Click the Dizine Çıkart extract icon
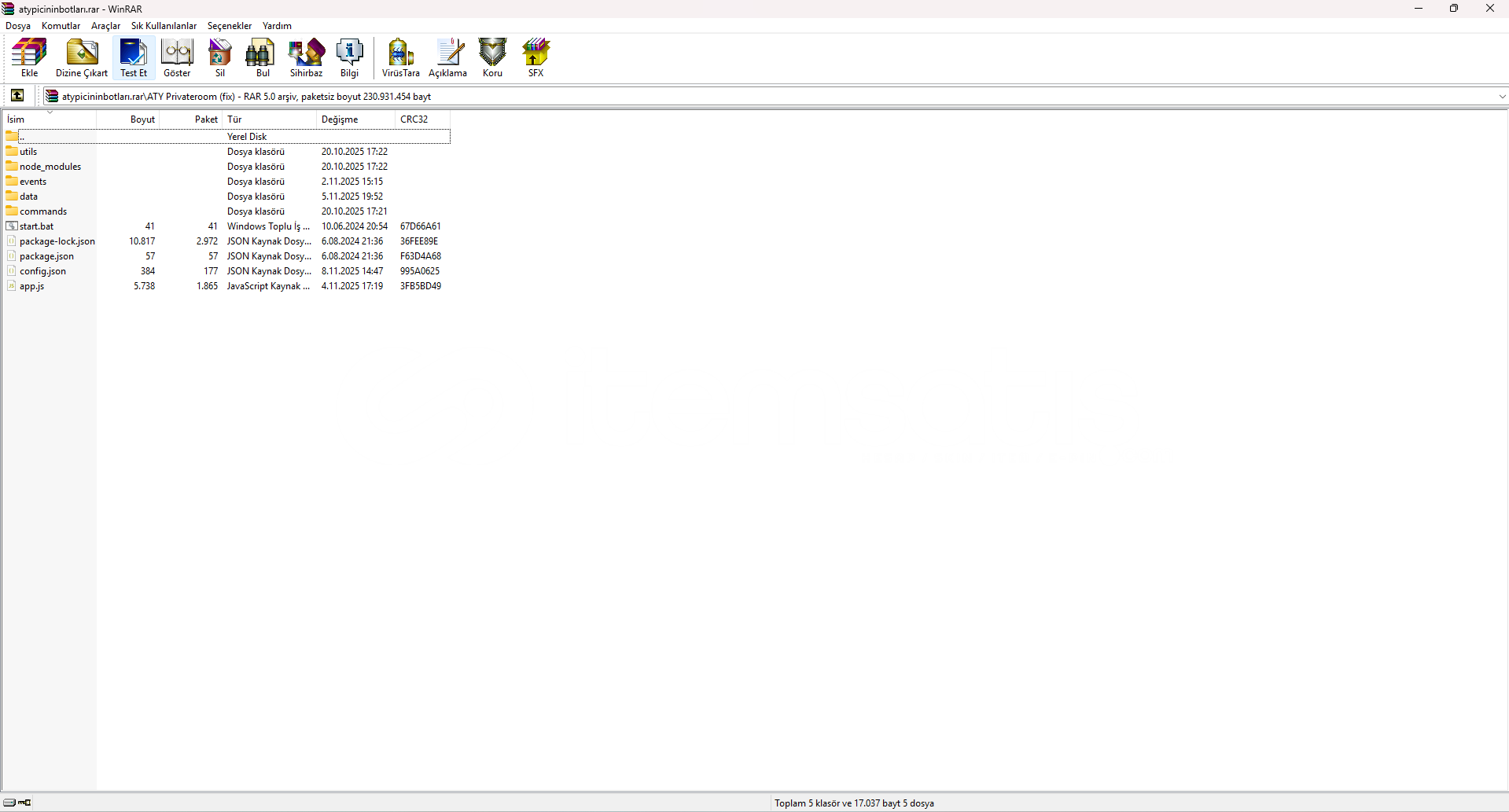 tap(82, 57)
